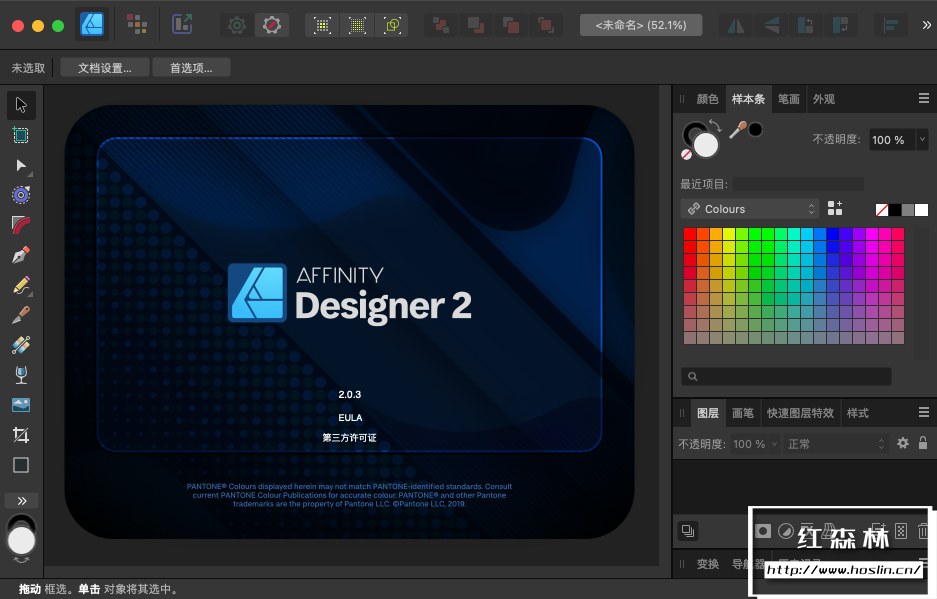Open the Colours palette dropdown
937x599 pixels.
(x=749, y=209)
